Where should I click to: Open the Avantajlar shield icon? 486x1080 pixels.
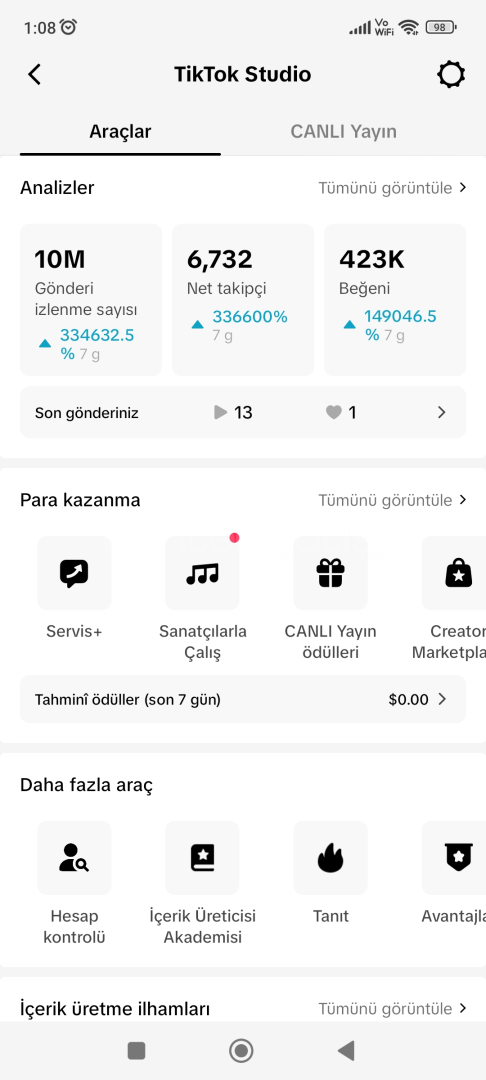tap(454, 858)
